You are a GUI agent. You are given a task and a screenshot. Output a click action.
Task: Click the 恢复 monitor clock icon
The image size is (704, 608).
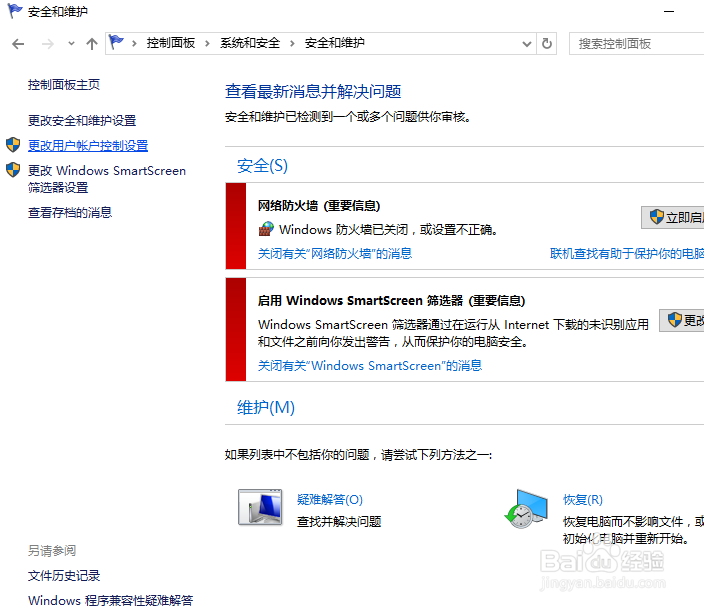tap(526, 509)
